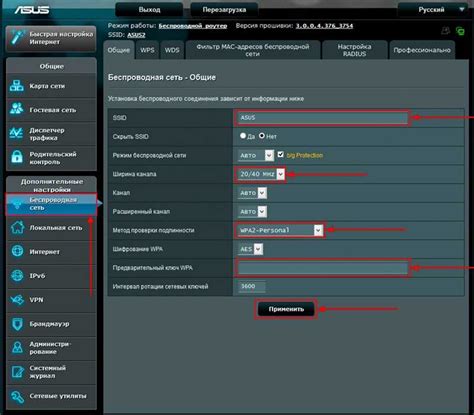Switch to the WPS tab
The height and width of the screenshot is (415, 474).
(x=147, y=50)
